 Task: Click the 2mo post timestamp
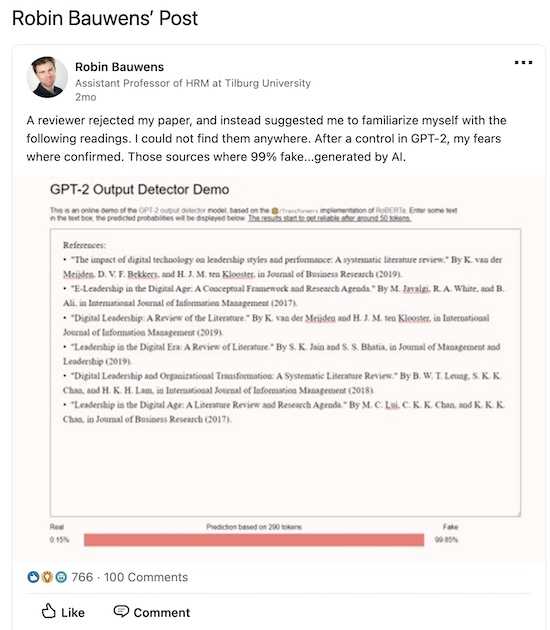click(x=86, y=97)
